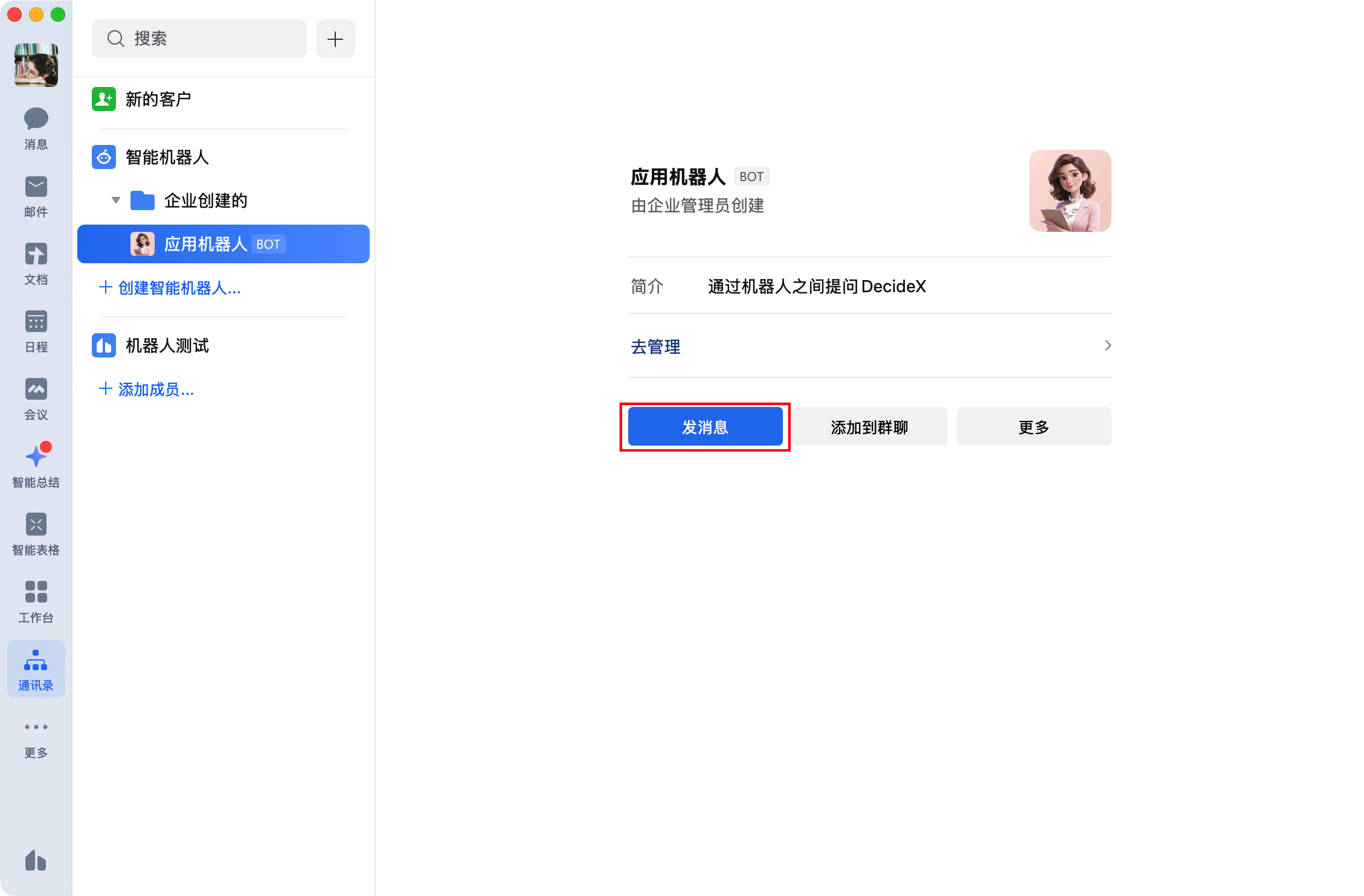Click the plus add button beside search

(335, 39)
